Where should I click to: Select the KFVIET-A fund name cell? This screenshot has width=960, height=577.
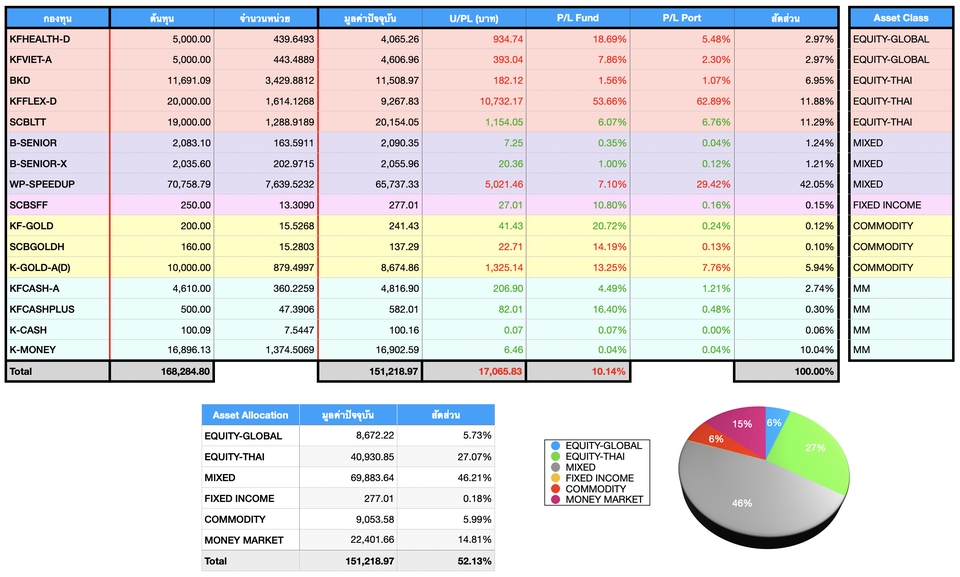tap(58, 60)
